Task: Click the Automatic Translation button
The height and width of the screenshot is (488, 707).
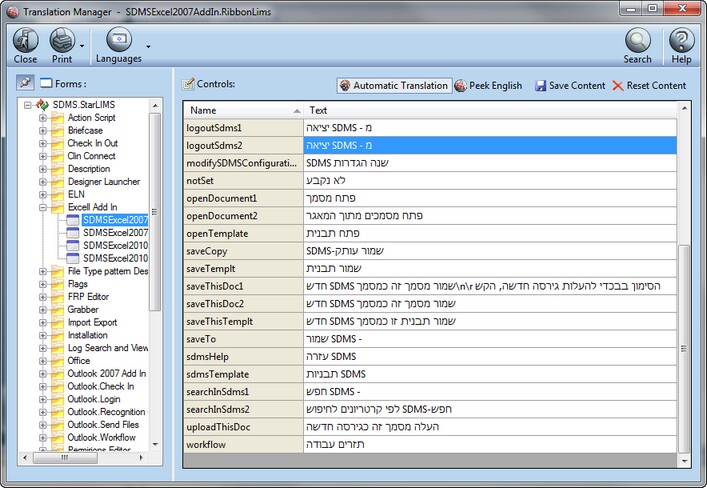Action: coord(395,86)
